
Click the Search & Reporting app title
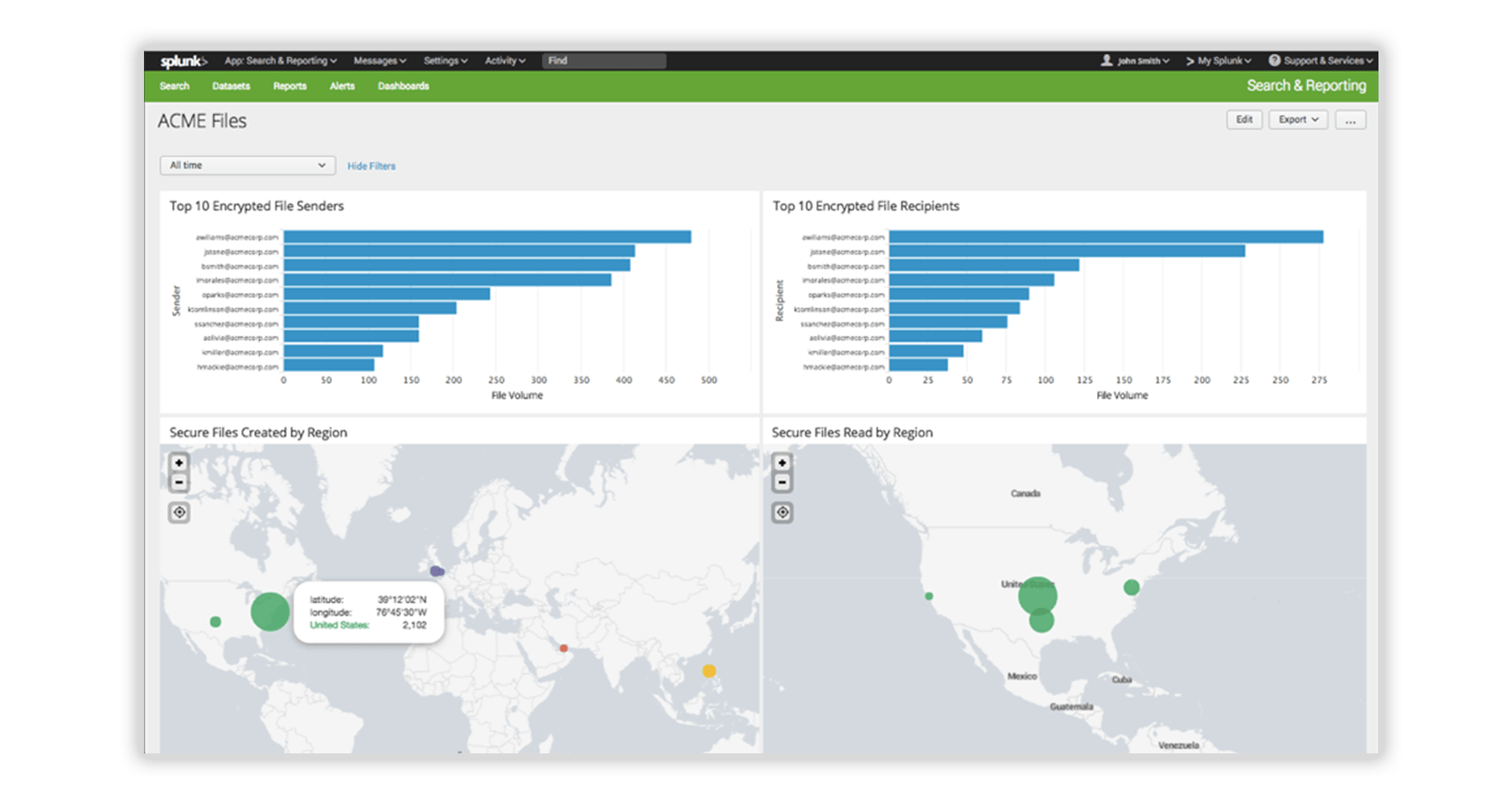click(1306, 86)
